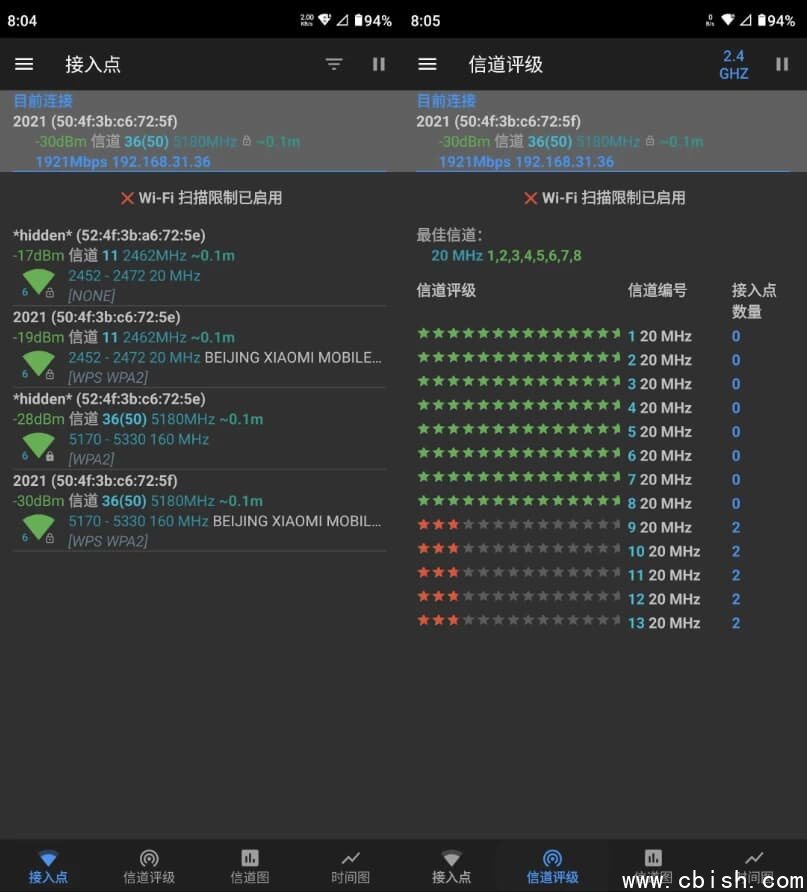Select the 时间图 icon in bottom bar
807x892 pixels.
(x=350, y=858)
